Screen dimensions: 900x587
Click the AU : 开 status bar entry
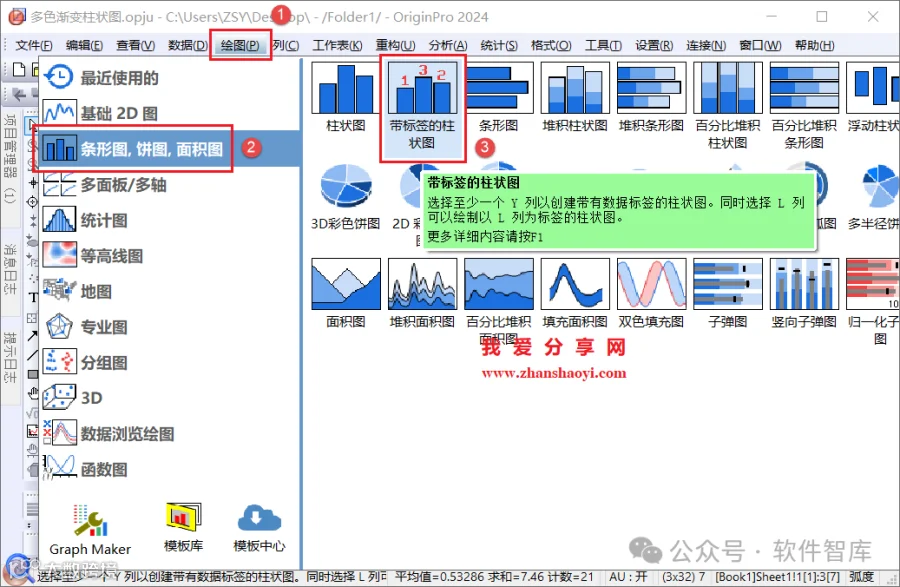628,577
